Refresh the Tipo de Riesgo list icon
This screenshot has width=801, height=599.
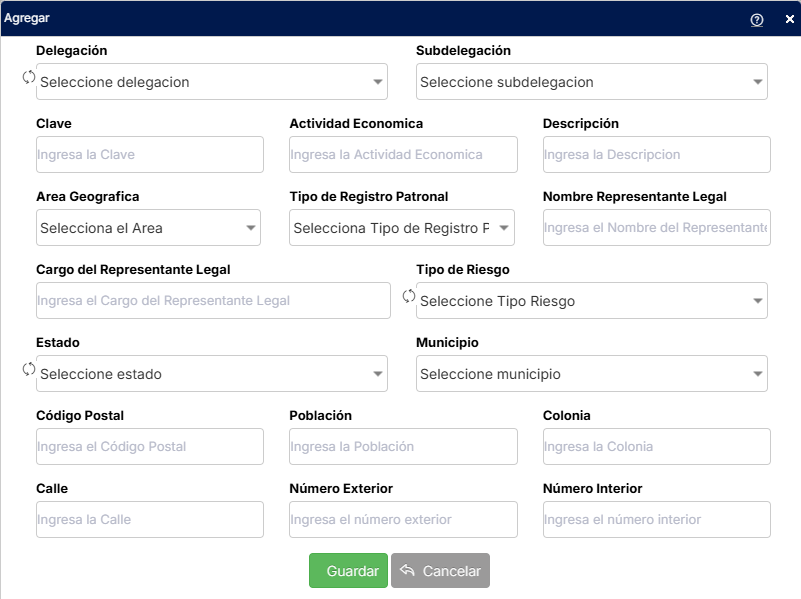[x=409, y=296]
